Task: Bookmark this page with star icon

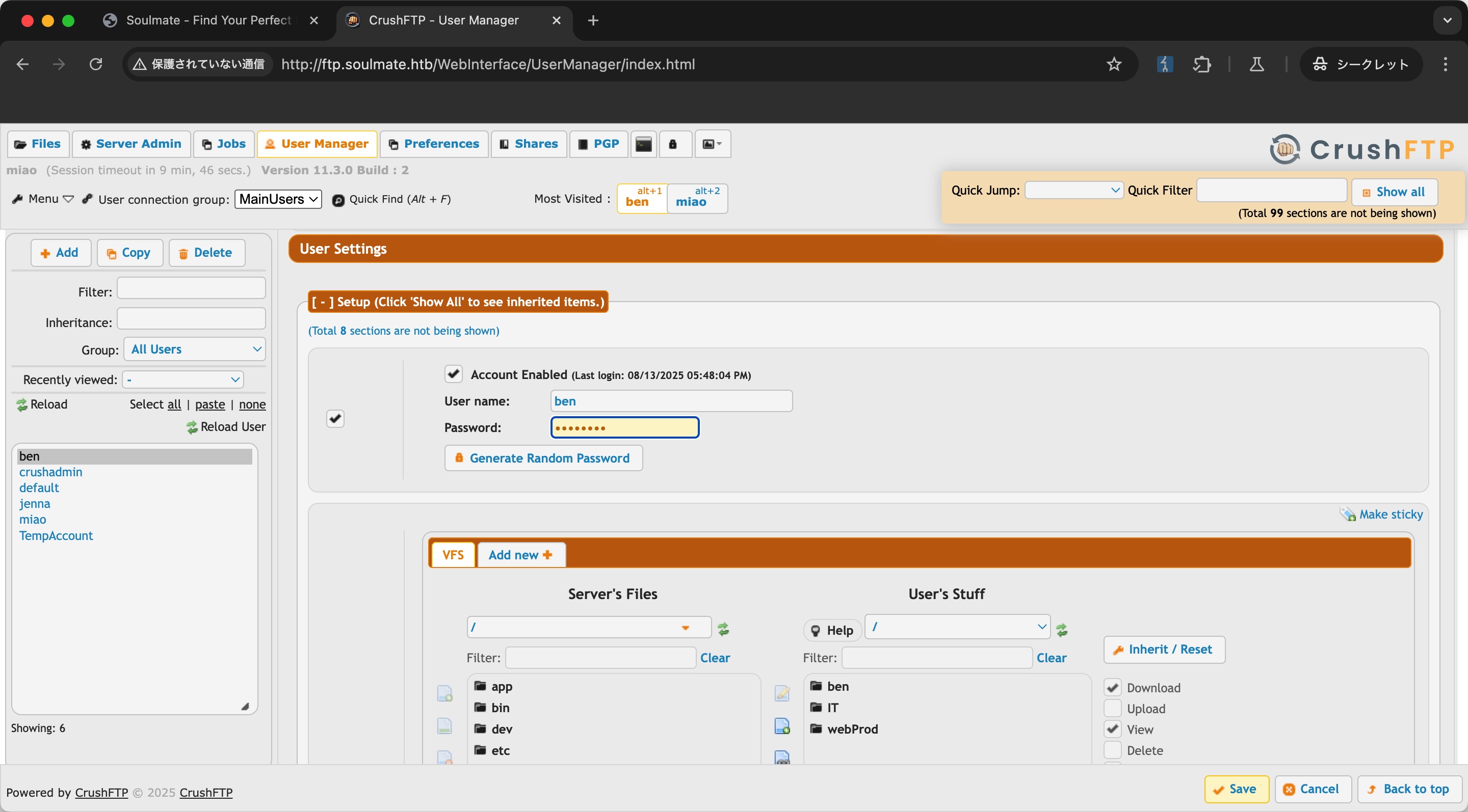Action: (1114, 64)
